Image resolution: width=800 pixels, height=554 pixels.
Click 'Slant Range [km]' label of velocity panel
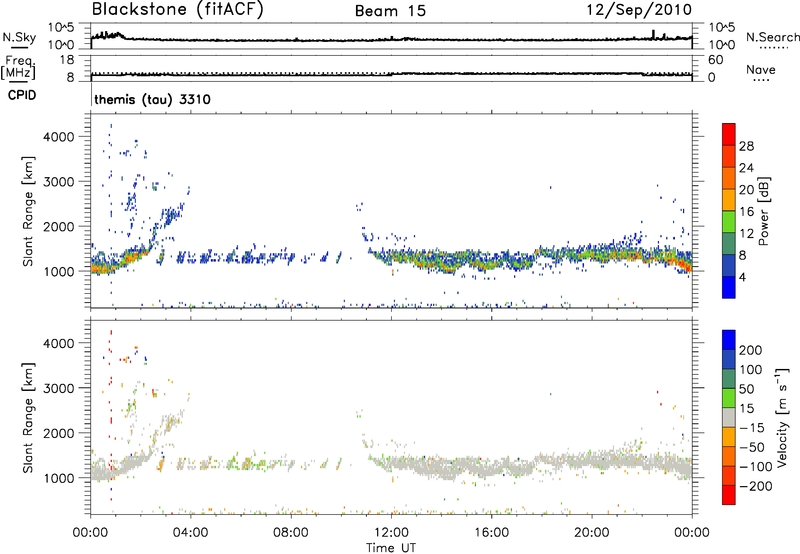(x=28, y=417)
